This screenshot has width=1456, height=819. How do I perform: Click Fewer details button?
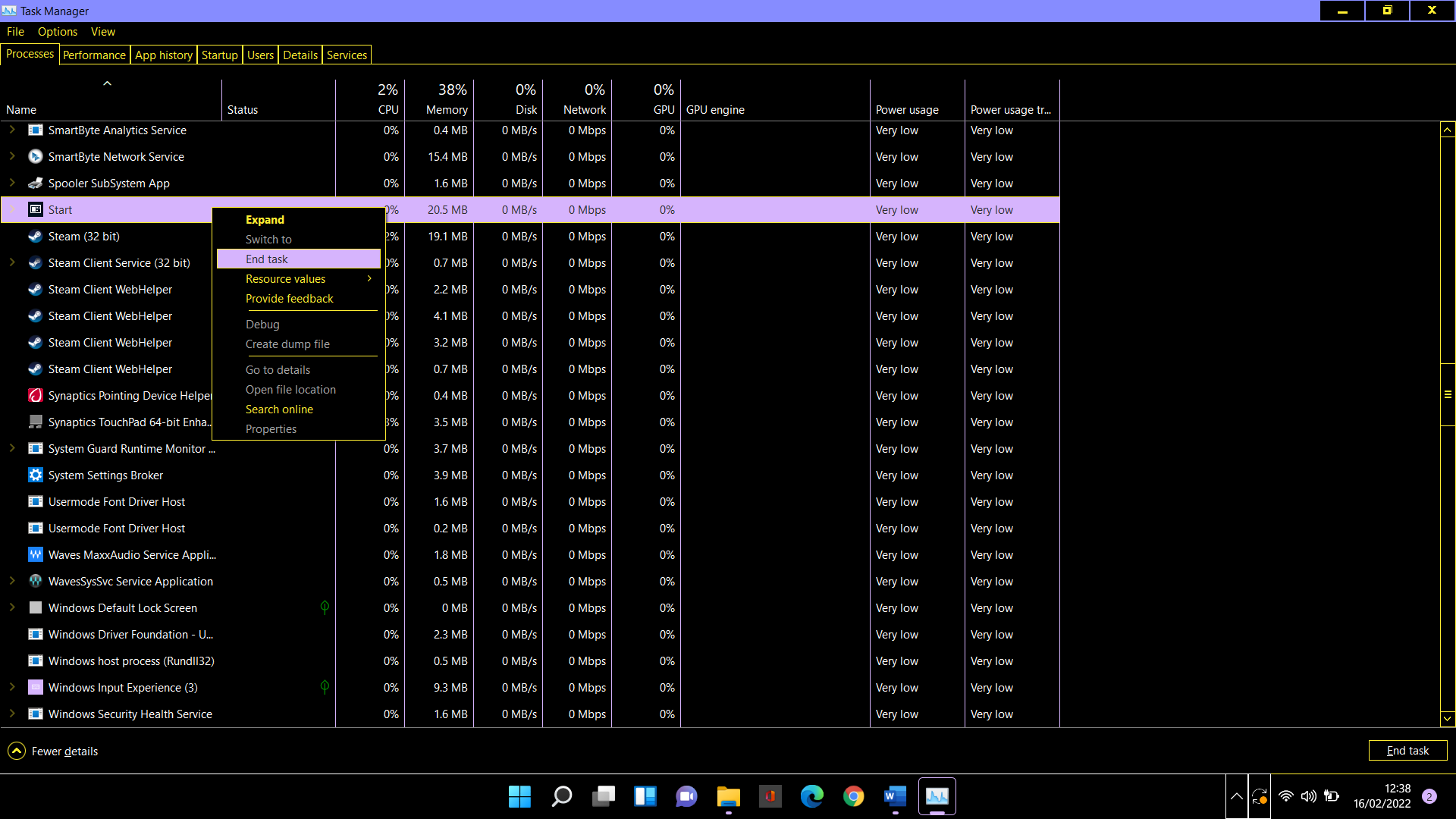(53, 751)
